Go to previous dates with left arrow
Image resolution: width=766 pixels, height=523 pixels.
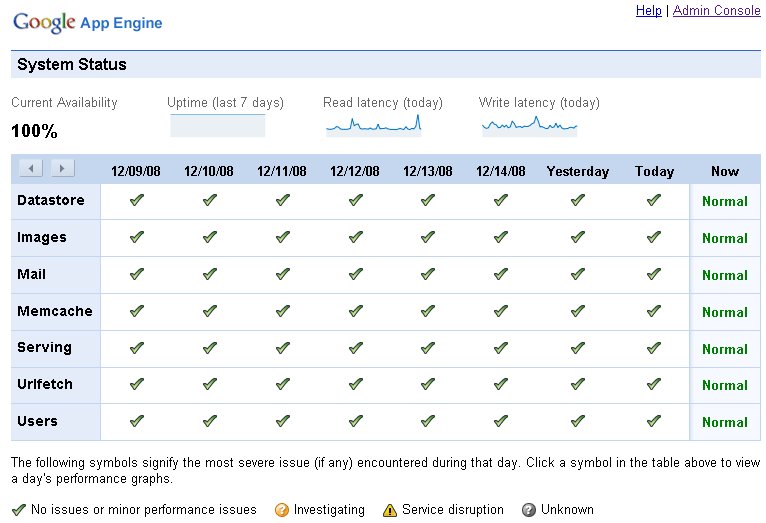[x=30, y=168]
